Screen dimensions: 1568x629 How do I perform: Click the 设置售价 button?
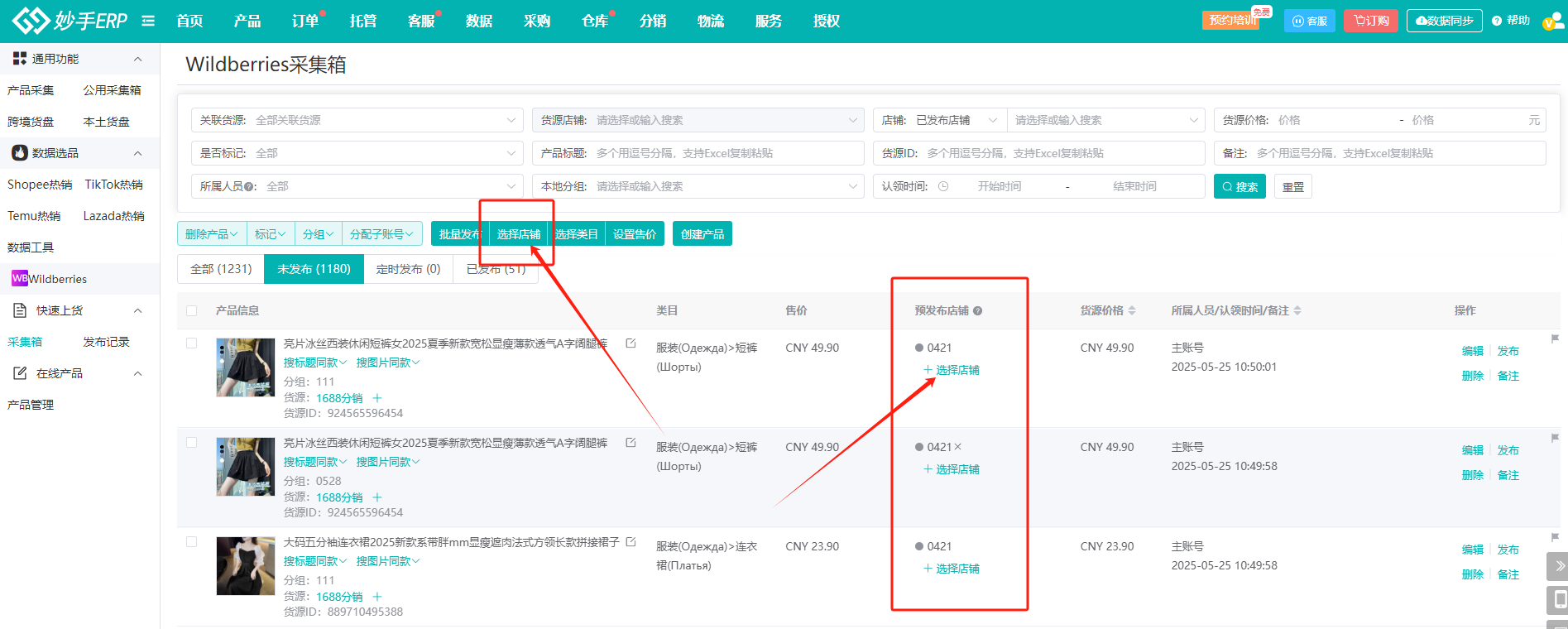click(635, 234)
